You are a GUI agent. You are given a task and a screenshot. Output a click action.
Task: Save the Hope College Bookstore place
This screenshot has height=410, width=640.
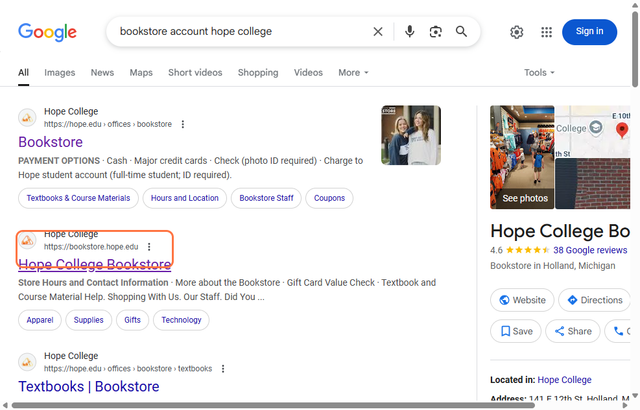pyautogui.click(x=516, y=331)
